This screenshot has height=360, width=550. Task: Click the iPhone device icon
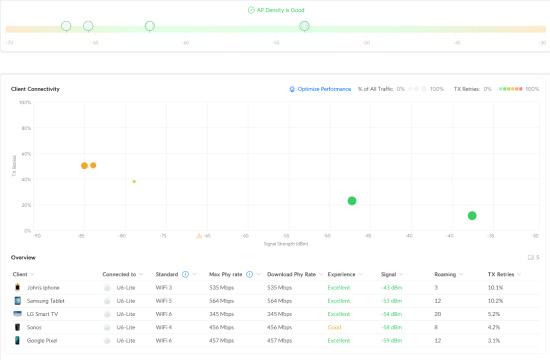17,287
